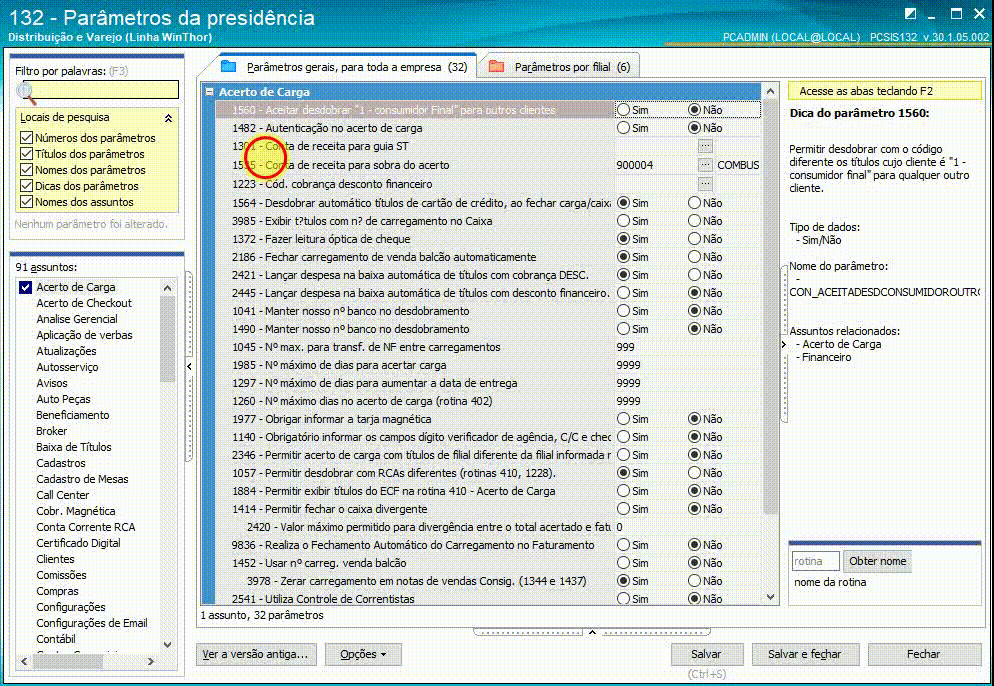This screenshot has height=686, width=994.
Task: Select Não for 1564 Desdobrar automático títulos de cartão
Action: (x=695, y=203)
